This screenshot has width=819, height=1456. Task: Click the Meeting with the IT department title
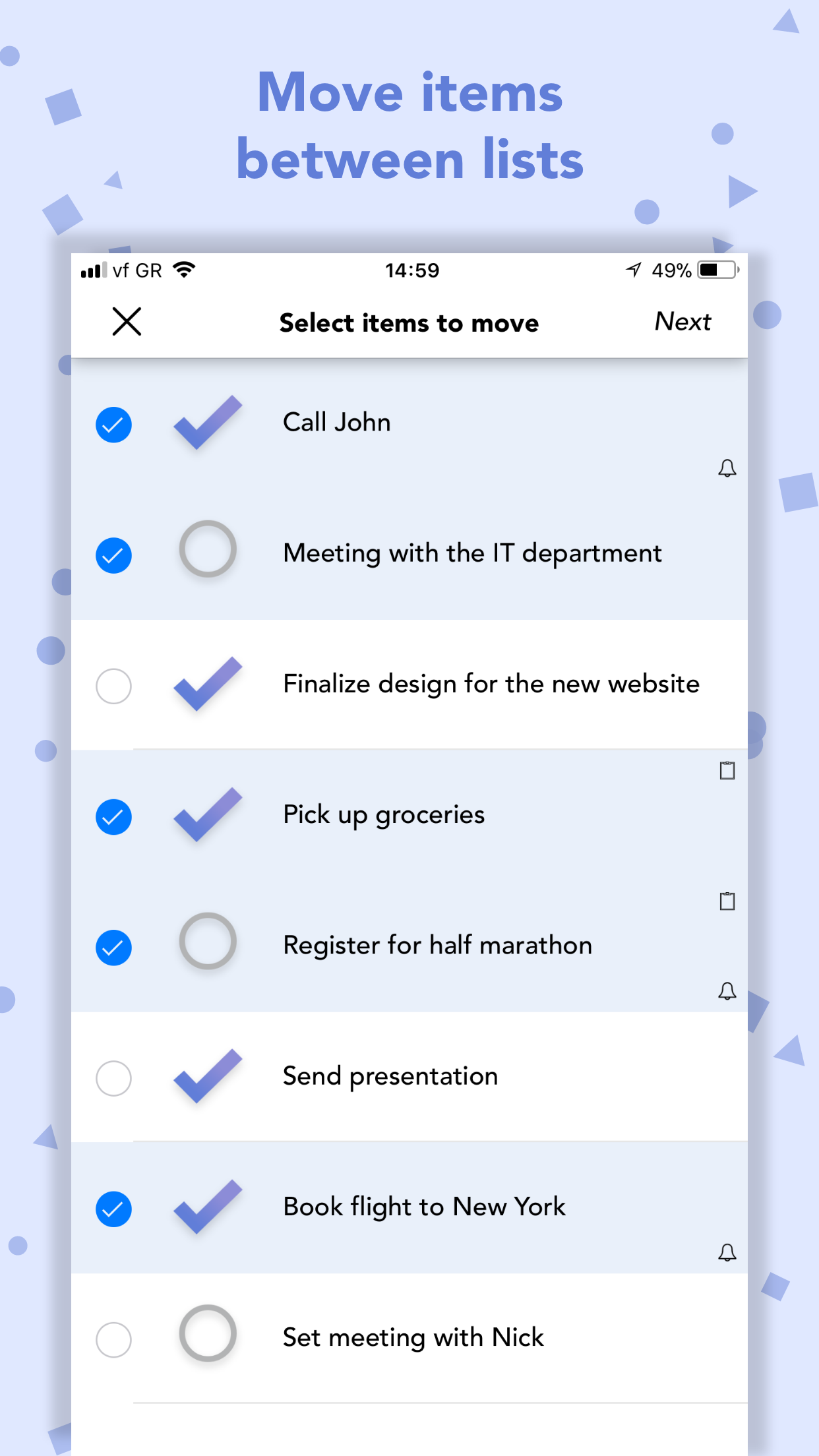point(471,553)
